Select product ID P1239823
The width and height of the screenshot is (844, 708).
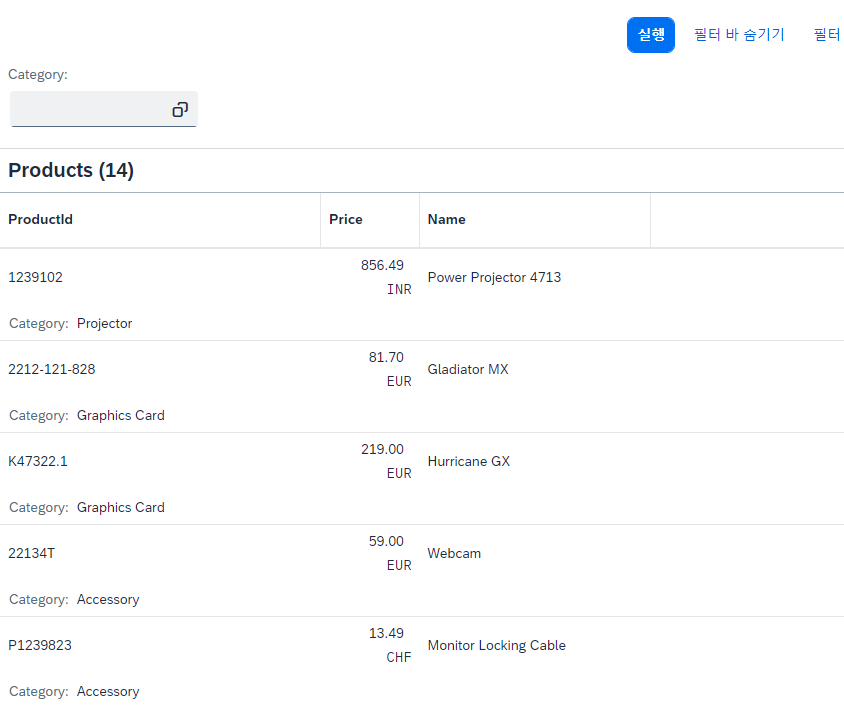[x=40, y=646]
